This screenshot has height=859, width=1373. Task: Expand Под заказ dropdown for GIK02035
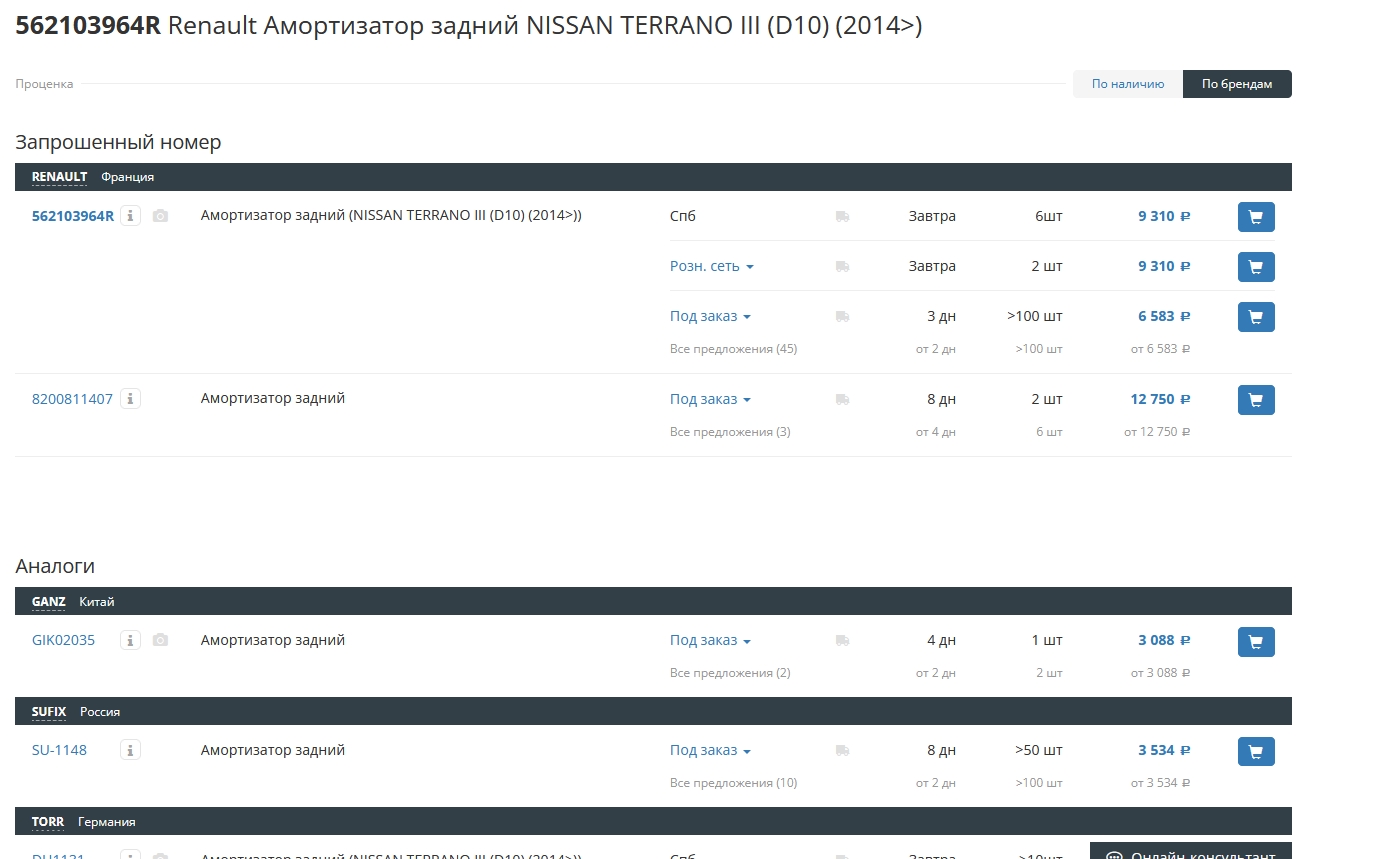(x=710, y=640)
